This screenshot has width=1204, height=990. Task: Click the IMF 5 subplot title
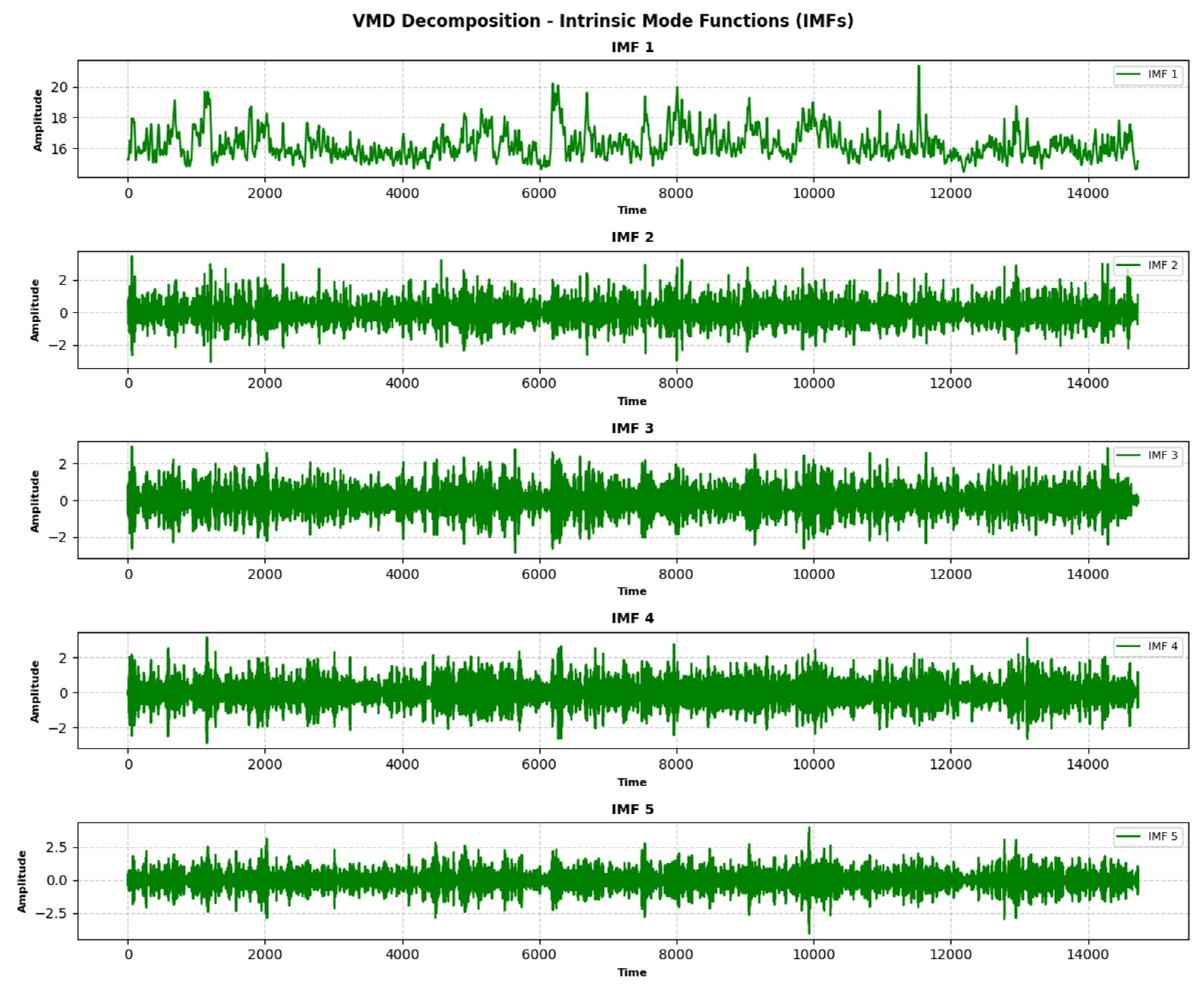pyautogui.click(x=632, y=809)
